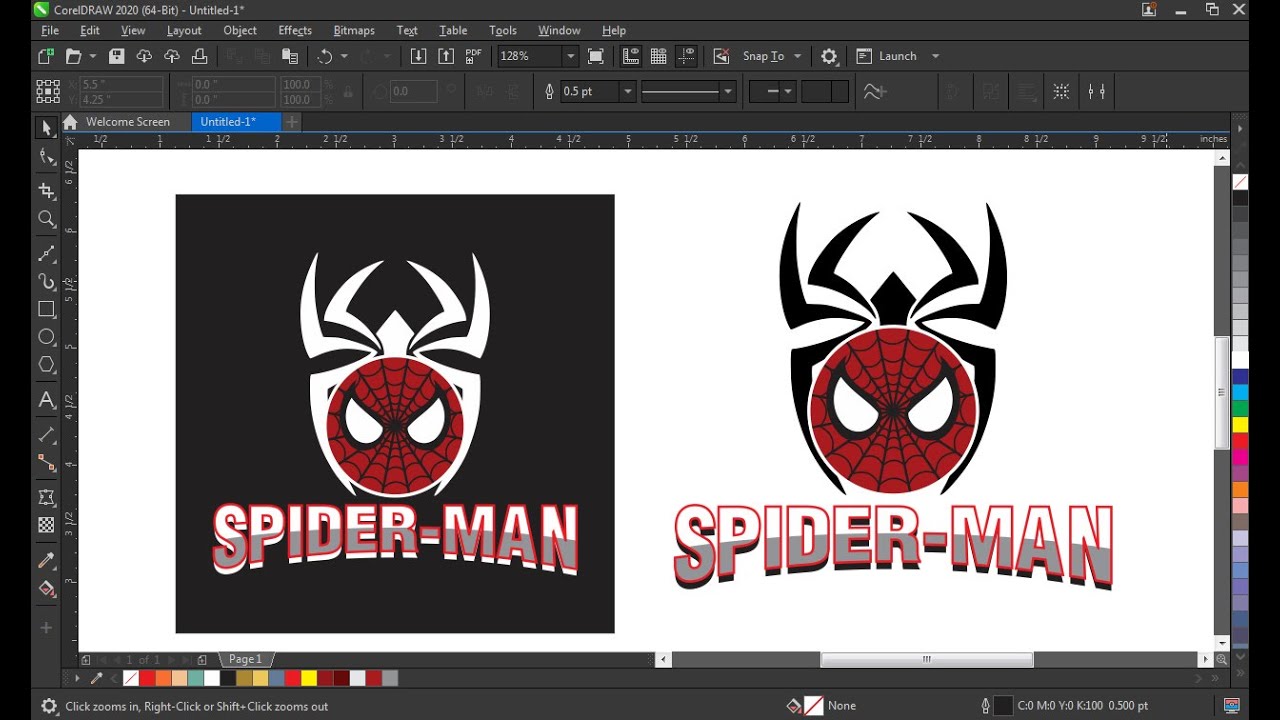Click the teal swatch in document palette
This screenshot has height=720, width=1280.
tap(195, 678)
